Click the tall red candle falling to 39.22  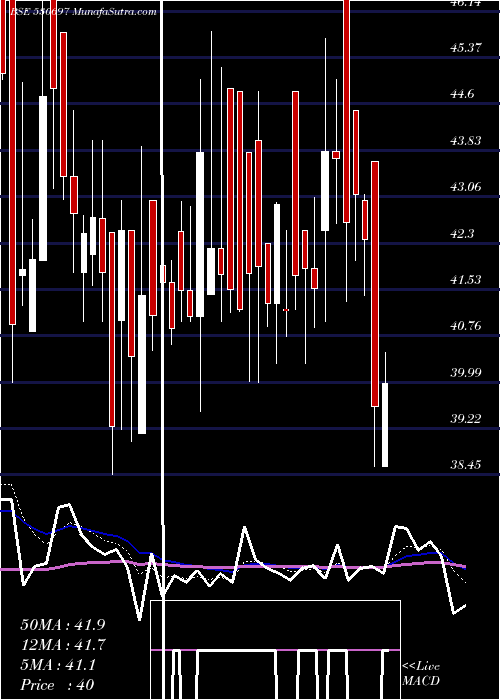coord(112,329)
